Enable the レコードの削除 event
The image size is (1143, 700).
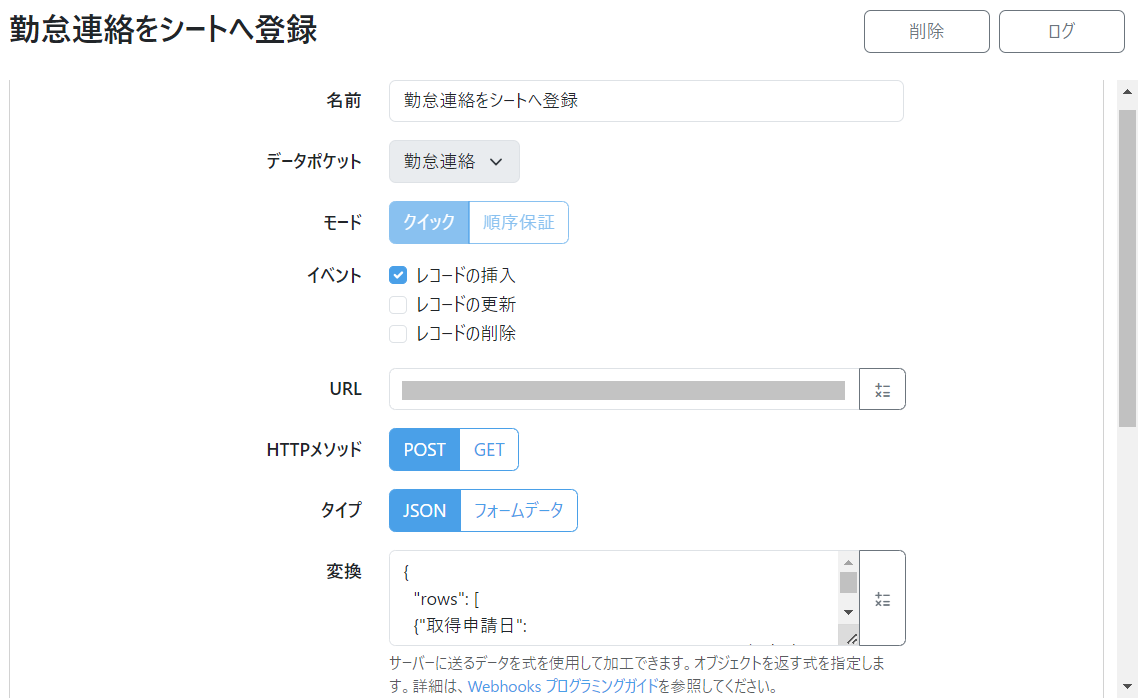tap(397, 333)
